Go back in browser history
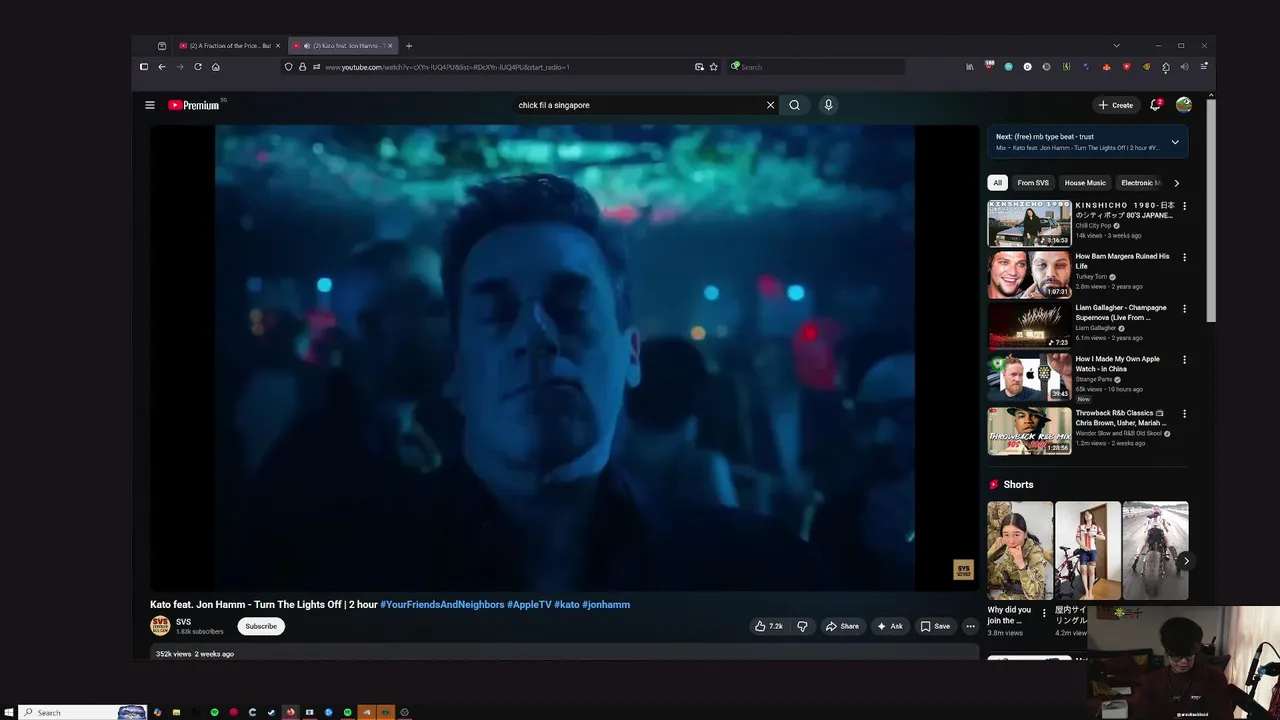1280x720 pixels. pyautogui.click(x=162, y=67)
